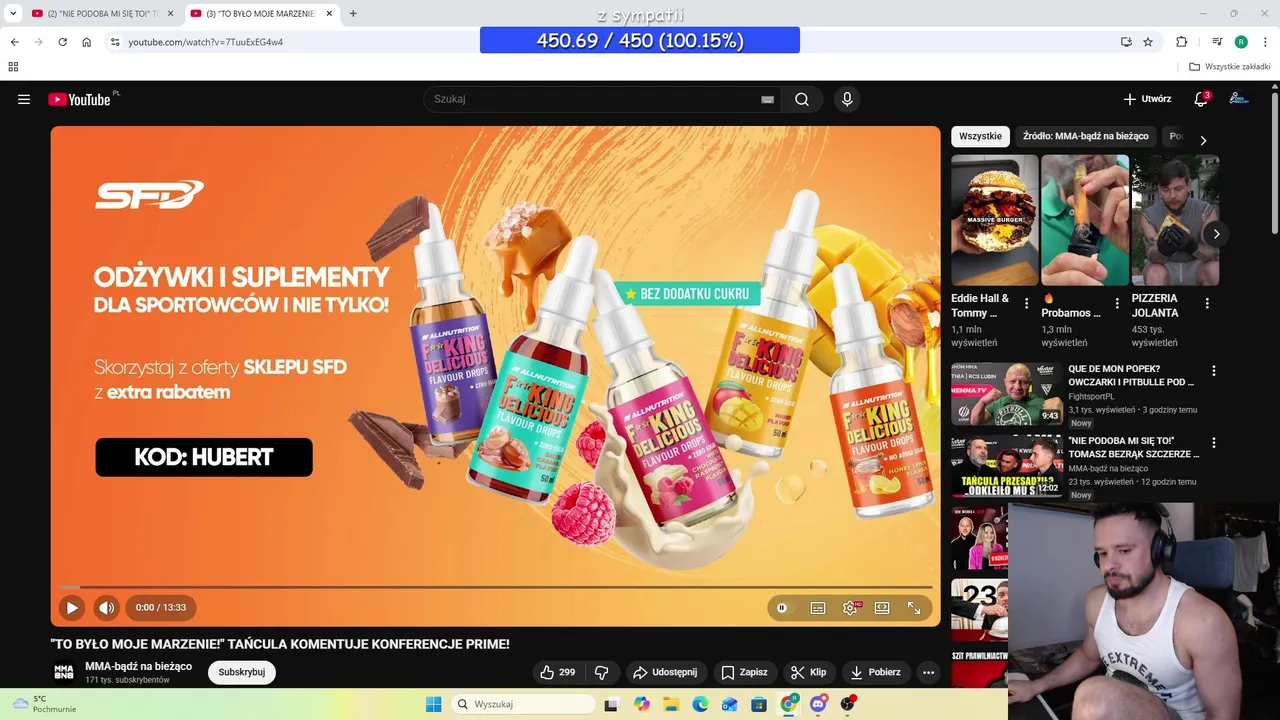Go to the browser home page
1280x720 pixels.
(x=87, y=42)
